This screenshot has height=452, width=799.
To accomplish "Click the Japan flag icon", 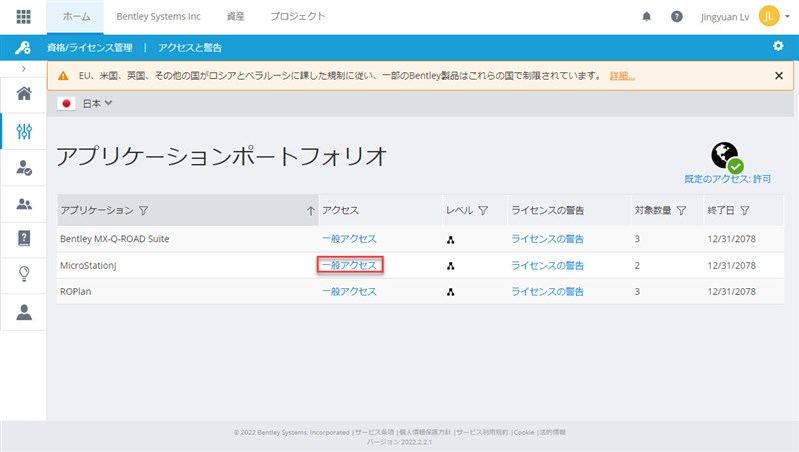I will pos(66,103).
